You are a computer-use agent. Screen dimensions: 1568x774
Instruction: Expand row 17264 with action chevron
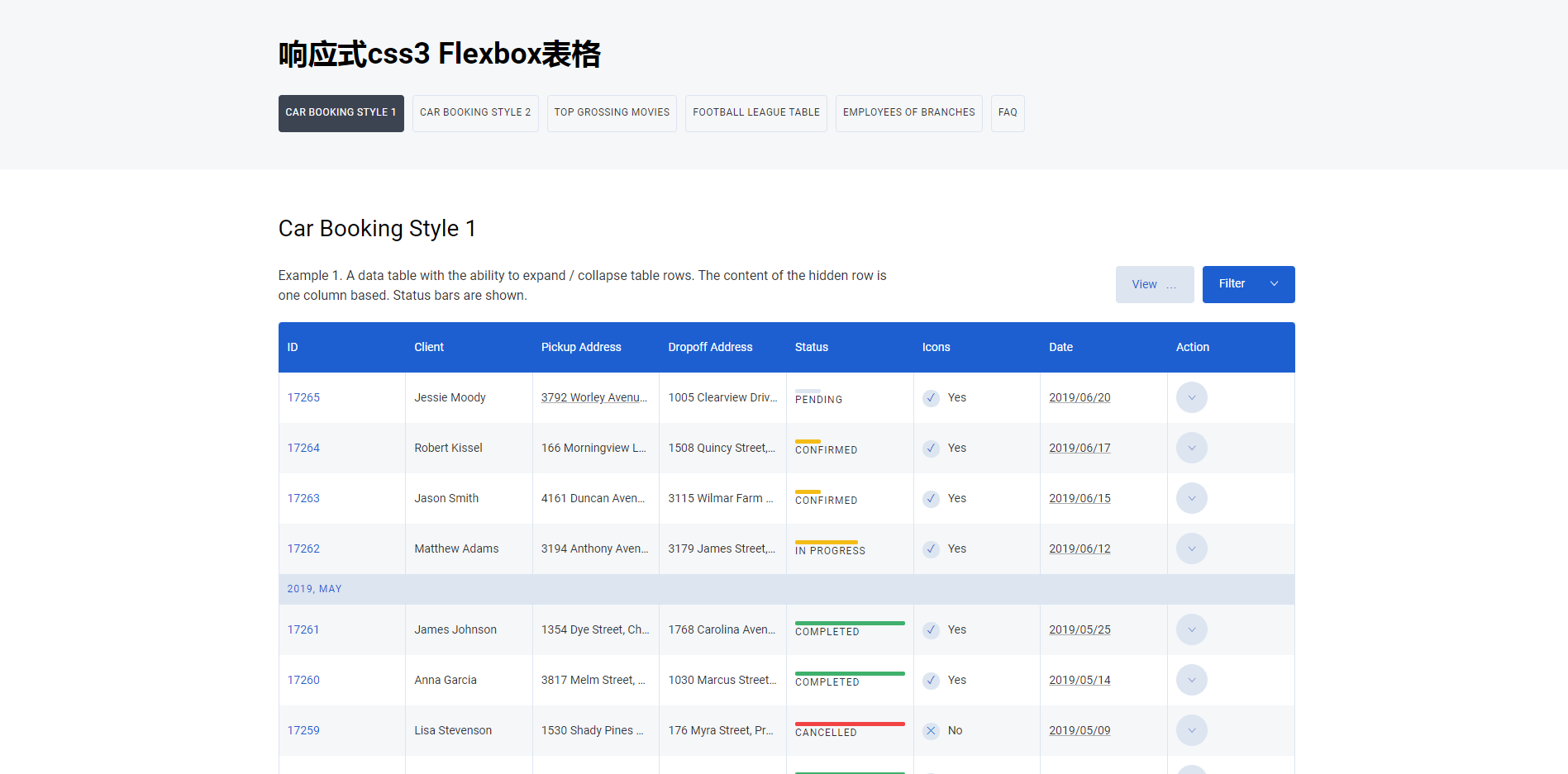coord(1191,448)
